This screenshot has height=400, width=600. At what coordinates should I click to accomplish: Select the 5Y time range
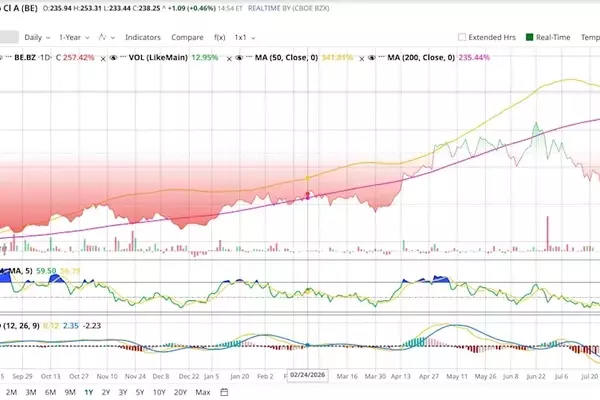click(140, 392)
